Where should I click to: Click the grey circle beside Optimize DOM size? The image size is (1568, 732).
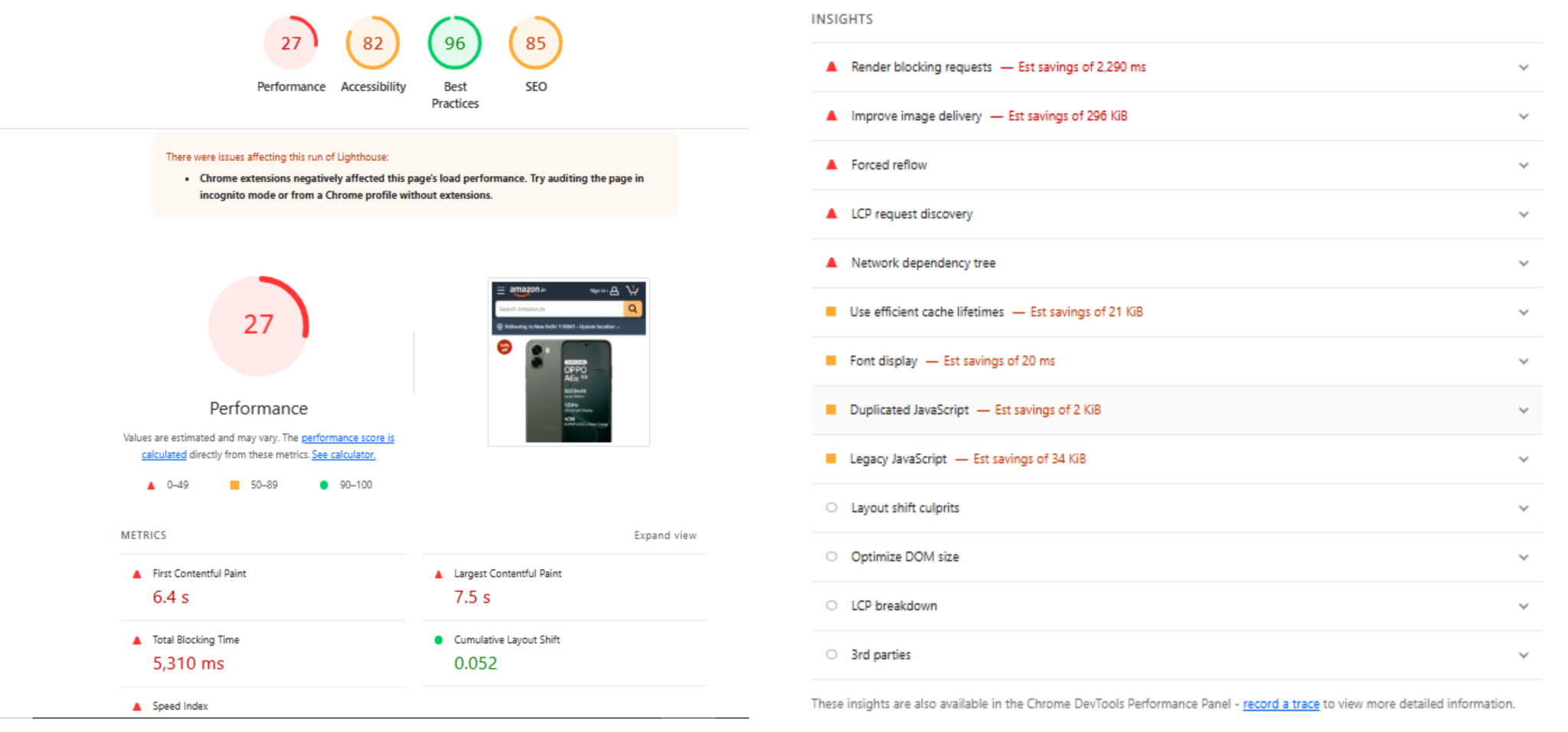coord(831,557)
